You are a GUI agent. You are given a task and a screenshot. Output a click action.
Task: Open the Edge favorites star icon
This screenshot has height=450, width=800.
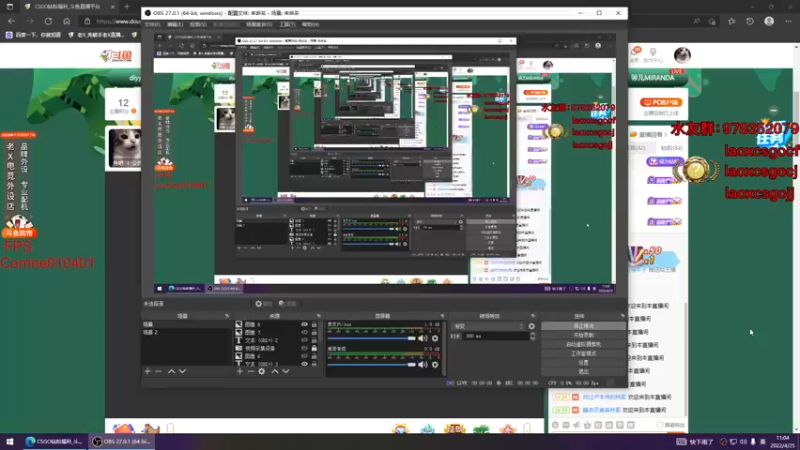[x=732, y=21]
